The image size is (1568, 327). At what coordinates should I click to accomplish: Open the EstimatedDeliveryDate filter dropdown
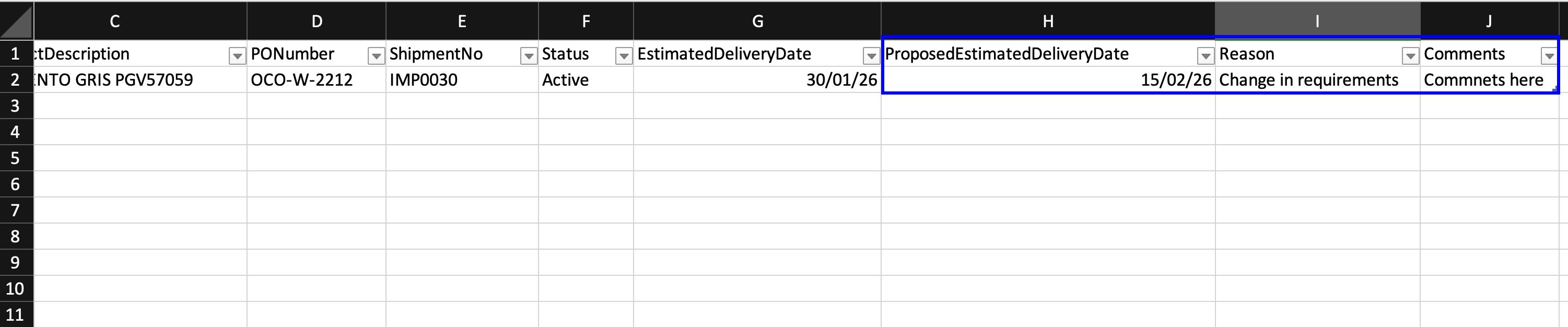(x=871, y=56)
